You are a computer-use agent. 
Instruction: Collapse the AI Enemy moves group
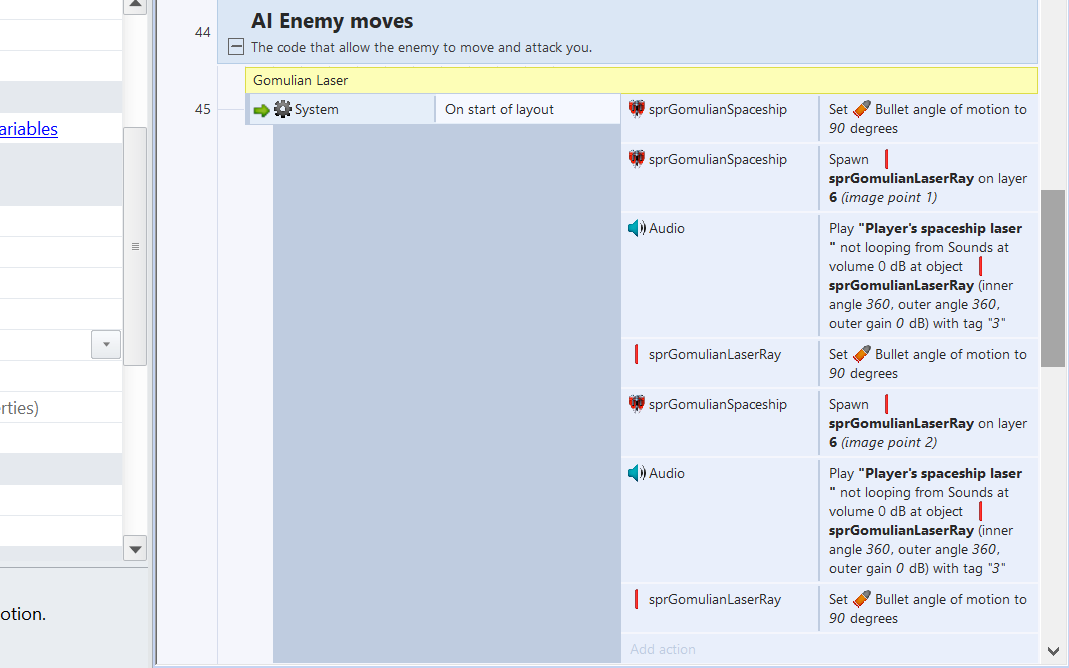coord(236,46)
